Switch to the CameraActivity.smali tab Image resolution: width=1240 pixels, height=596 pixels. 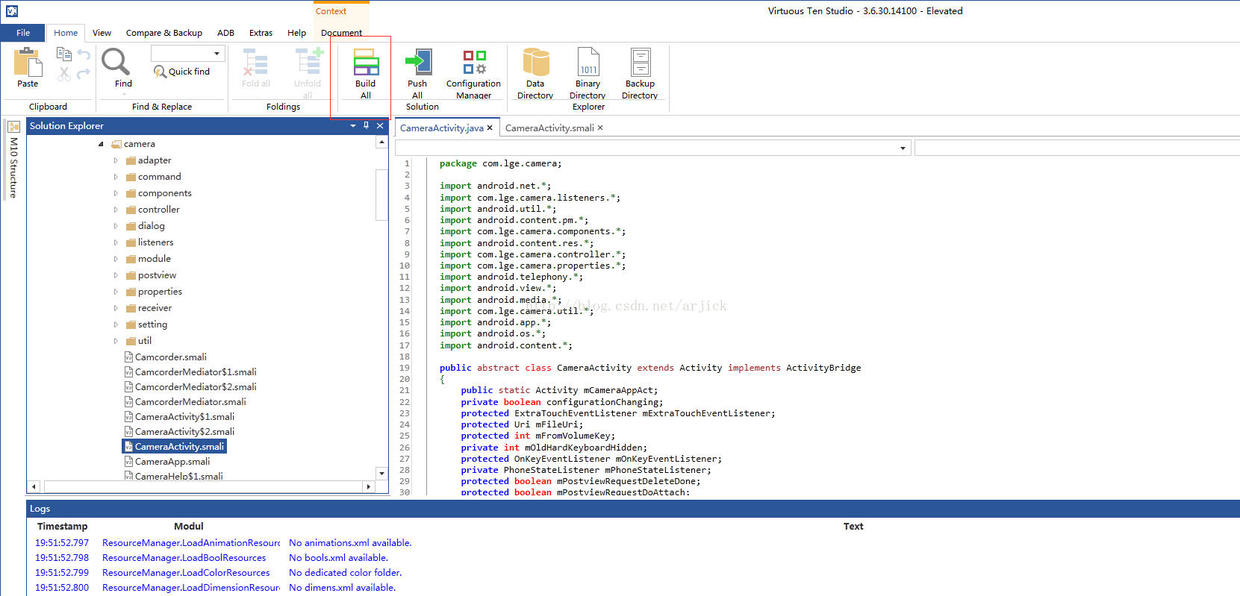[549, 128]
